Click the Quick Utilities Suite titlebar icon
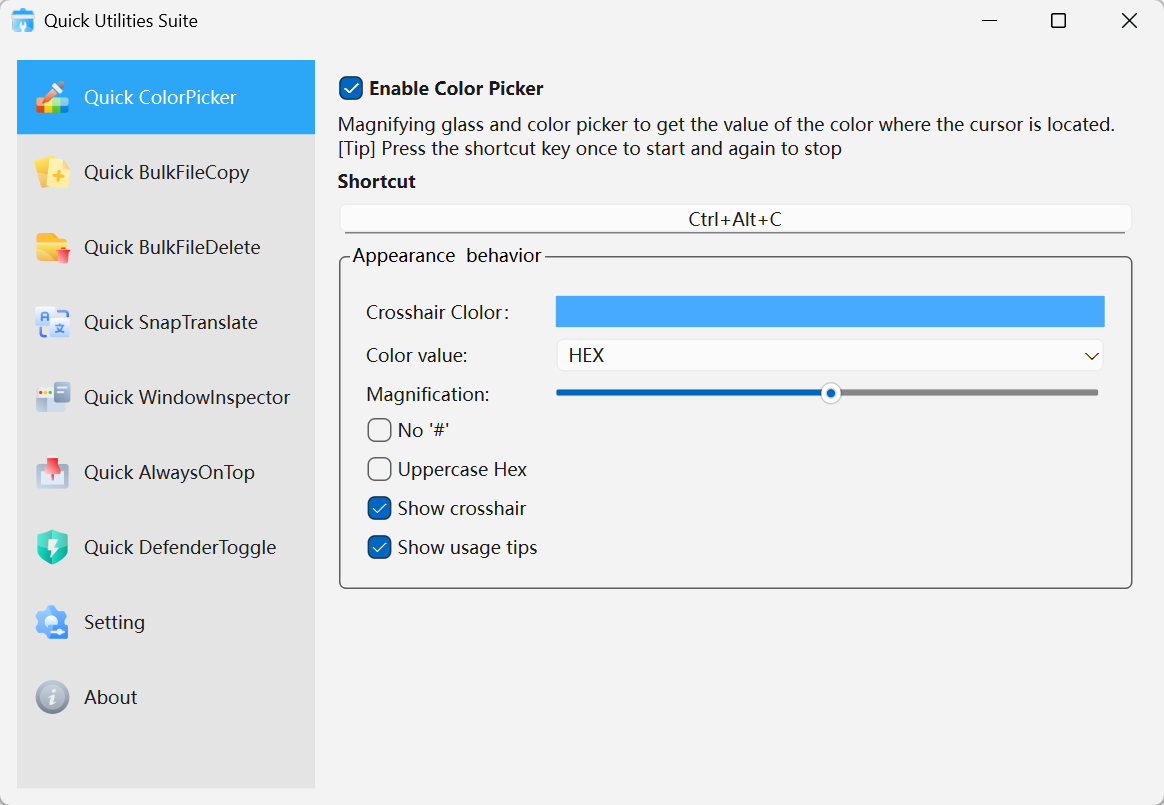Image resolution: width=1164 pixels, height=805 pixels. point(22,20)
